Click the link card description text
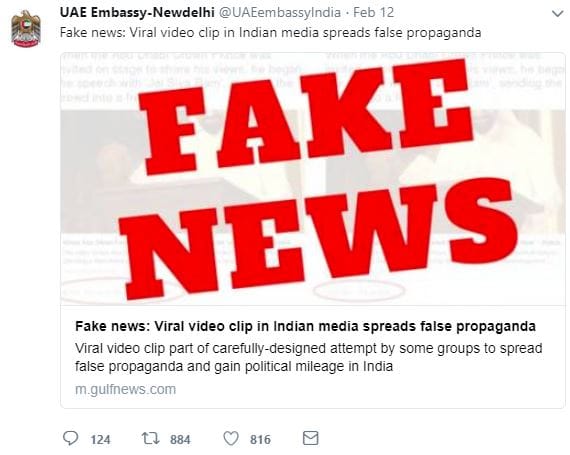 point(309,357)
